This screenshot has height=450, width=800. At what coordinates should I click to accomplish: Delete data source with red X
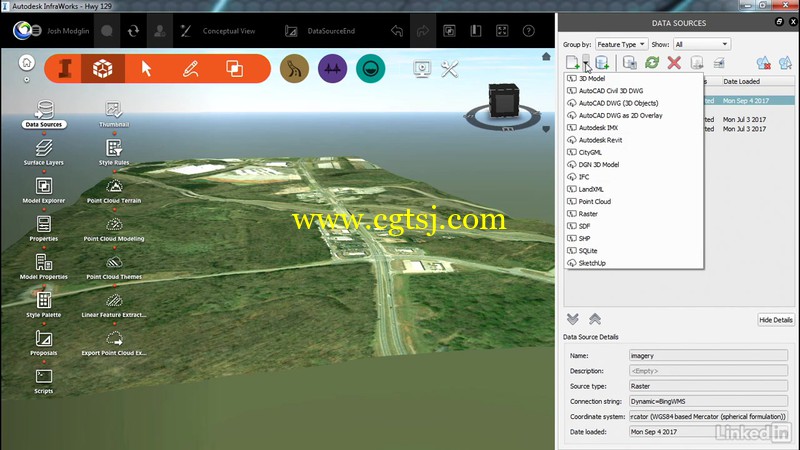point(674,63)
